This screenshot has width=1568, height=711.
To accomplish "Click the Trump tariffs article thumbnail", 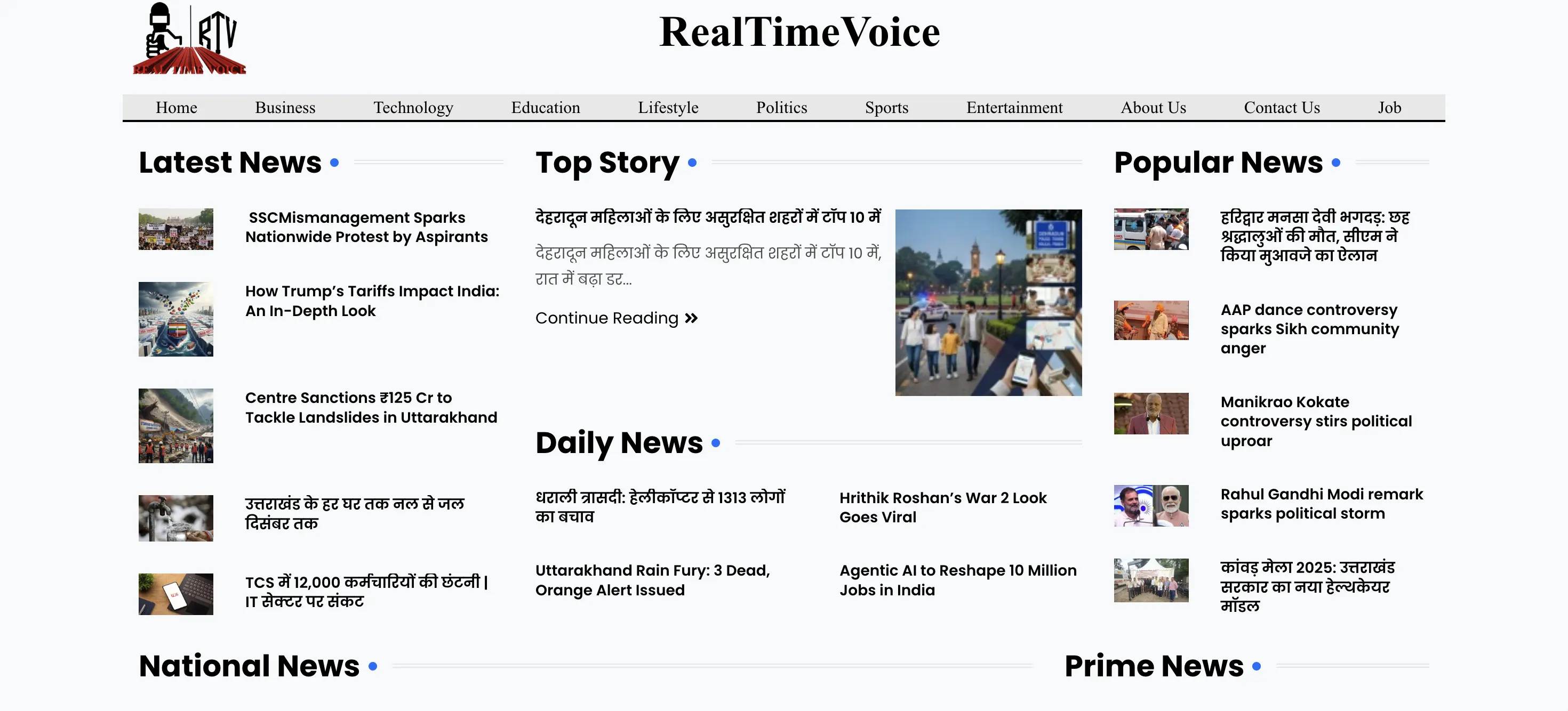I will 176,319.
